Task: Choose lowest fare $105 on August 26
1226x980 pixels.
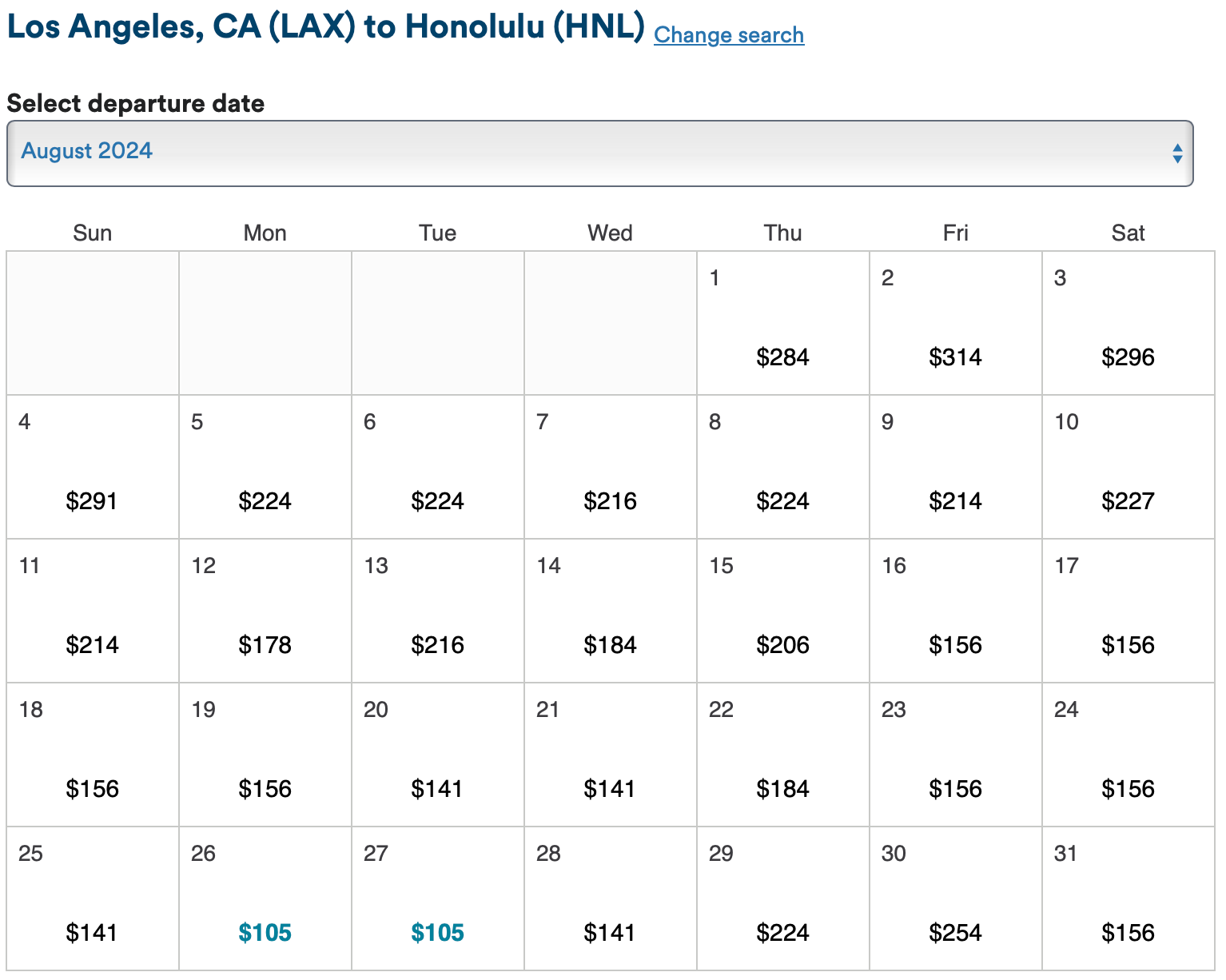Action: (265, 932)
